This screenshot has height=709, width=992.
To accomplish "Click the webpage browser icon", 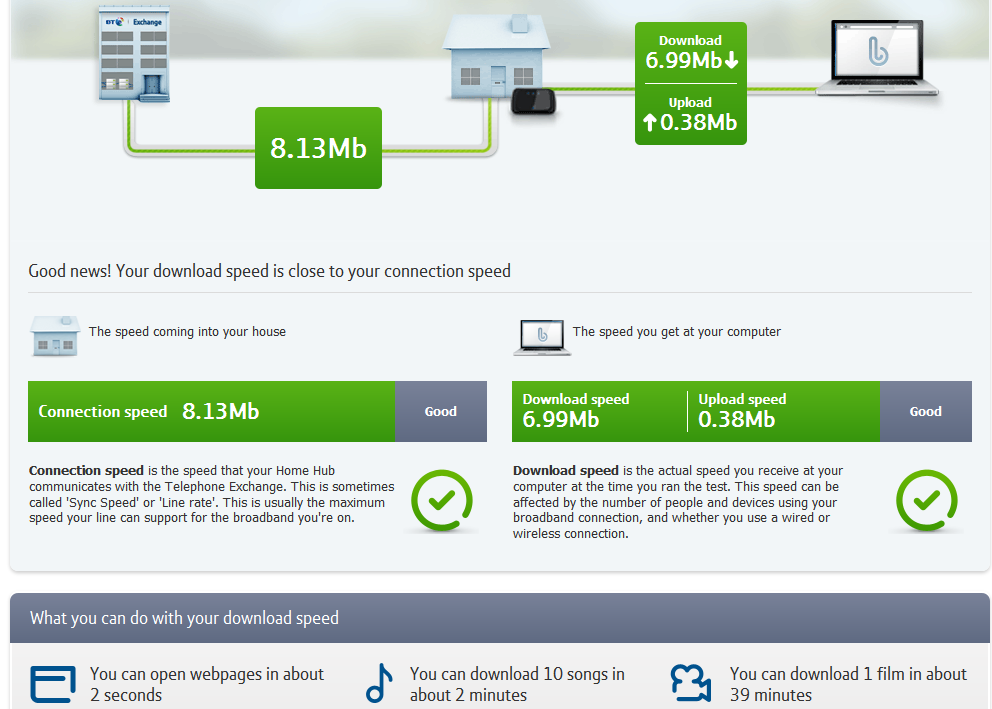I will click(x=53, y=684).
